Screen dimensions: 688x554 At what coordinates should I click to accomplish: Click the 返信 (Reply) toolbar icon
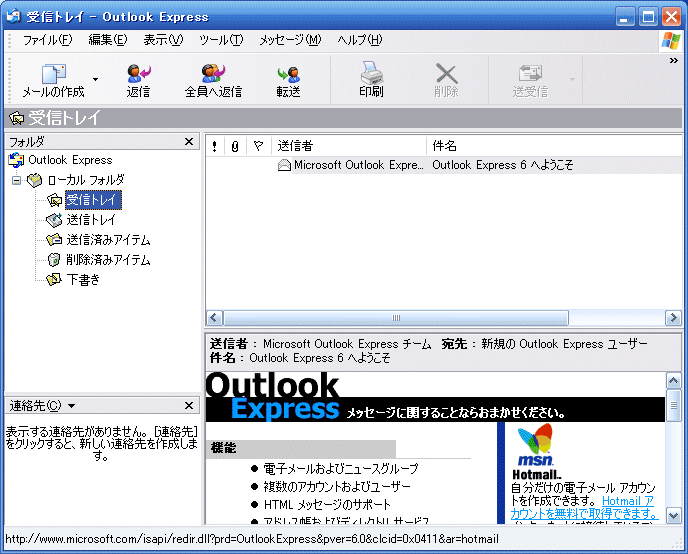(x=139, y=73)
